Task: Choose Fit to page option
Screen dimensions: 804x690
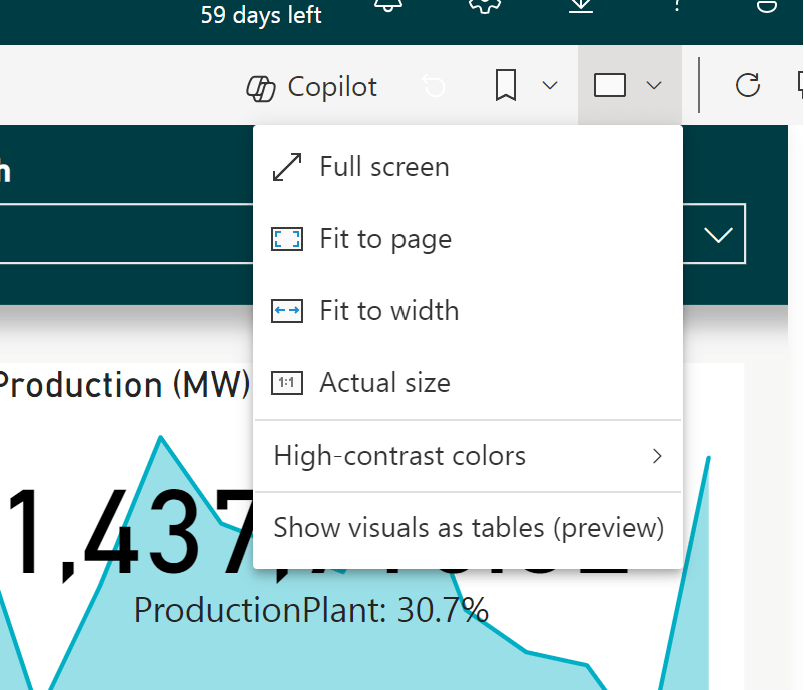Action: [385, 239]
